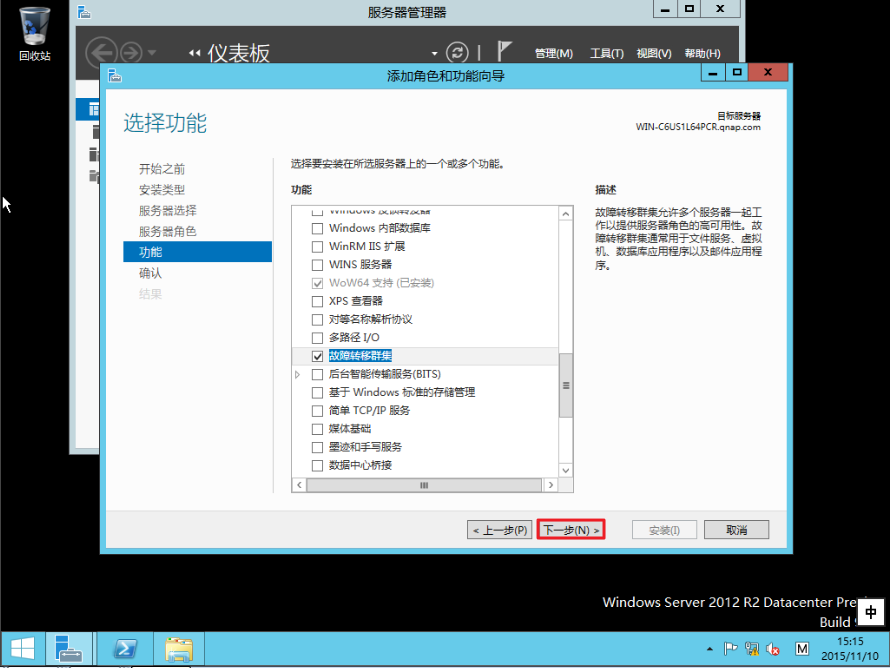Click the Server Manager title bar icon
890x668 pixels.
point(84,12)
